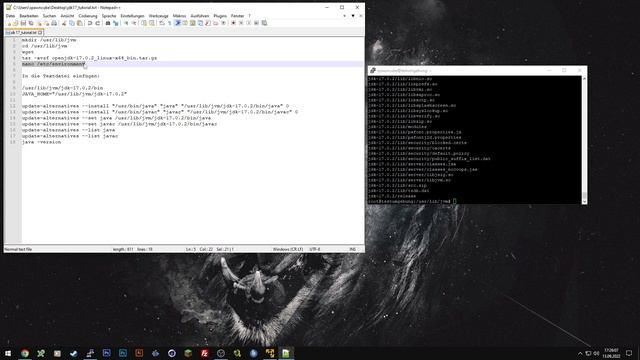Viewport: 640px width, 360px height.
Task: Toggle synchronized horizontal scrolling
Action: [152, 23]
